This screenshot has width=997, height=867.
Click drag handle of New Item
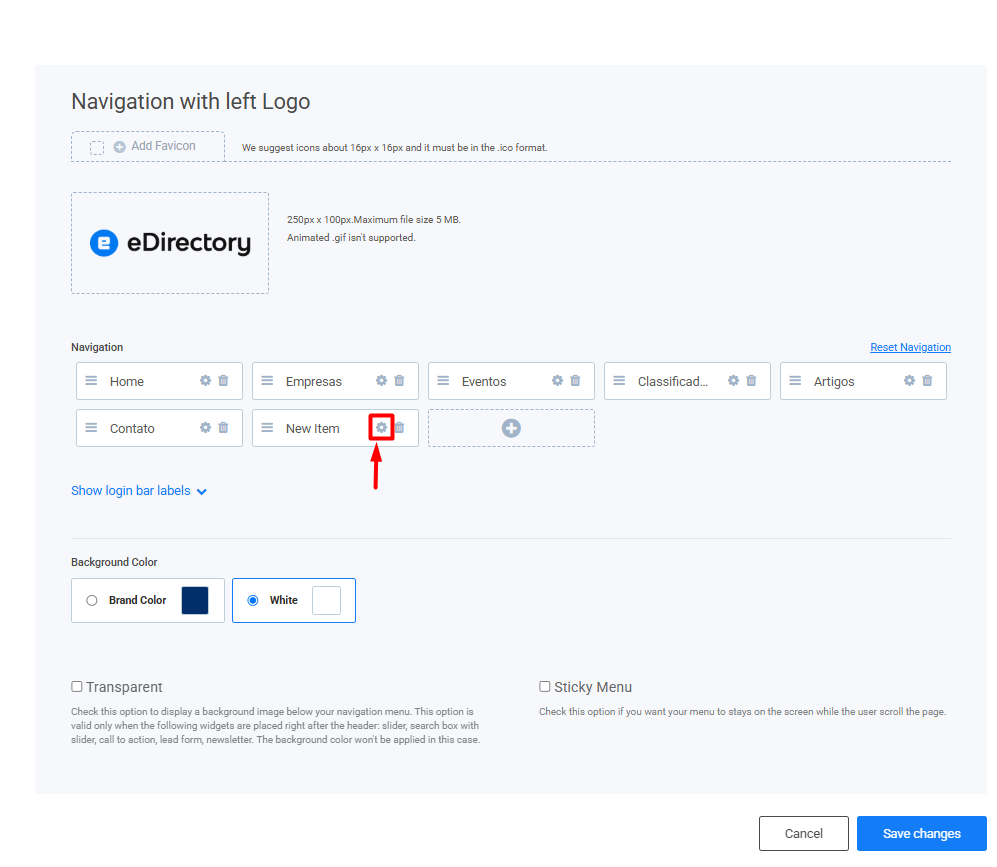point(268,428)
